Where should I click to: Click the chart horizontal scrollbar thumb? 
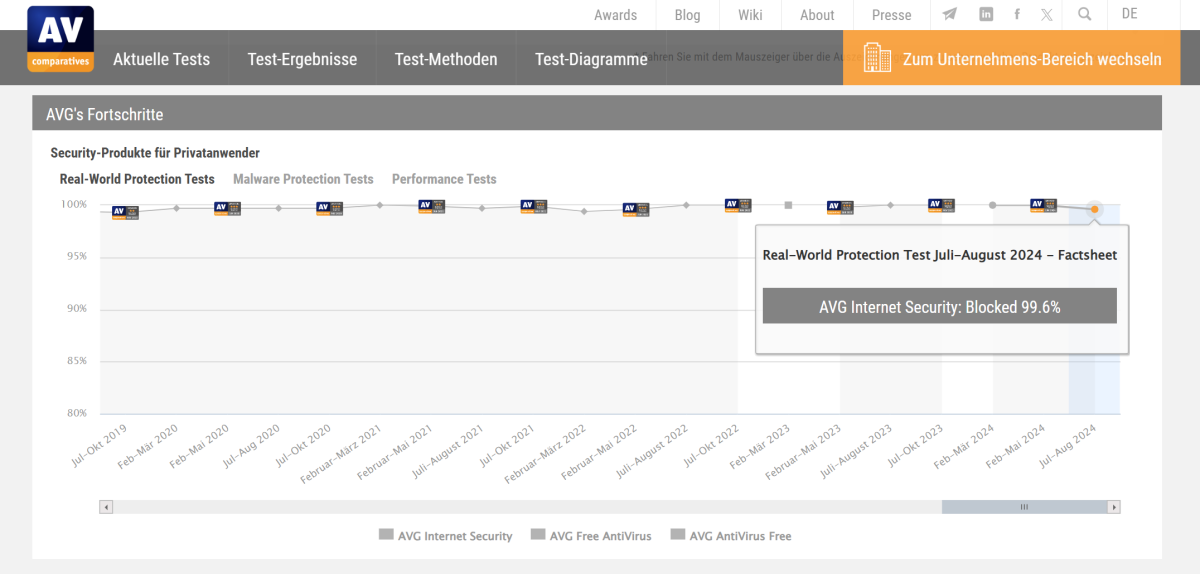point(1024,507)
